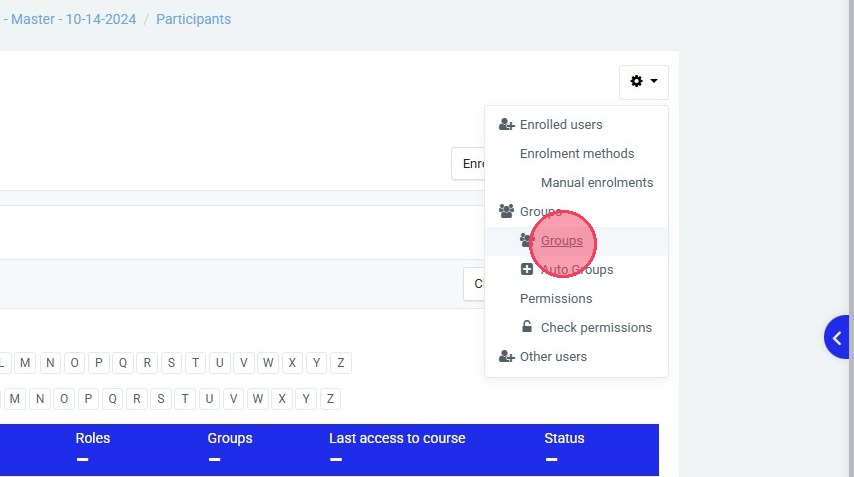Filter first name by letter N

(x=50, y=363)
